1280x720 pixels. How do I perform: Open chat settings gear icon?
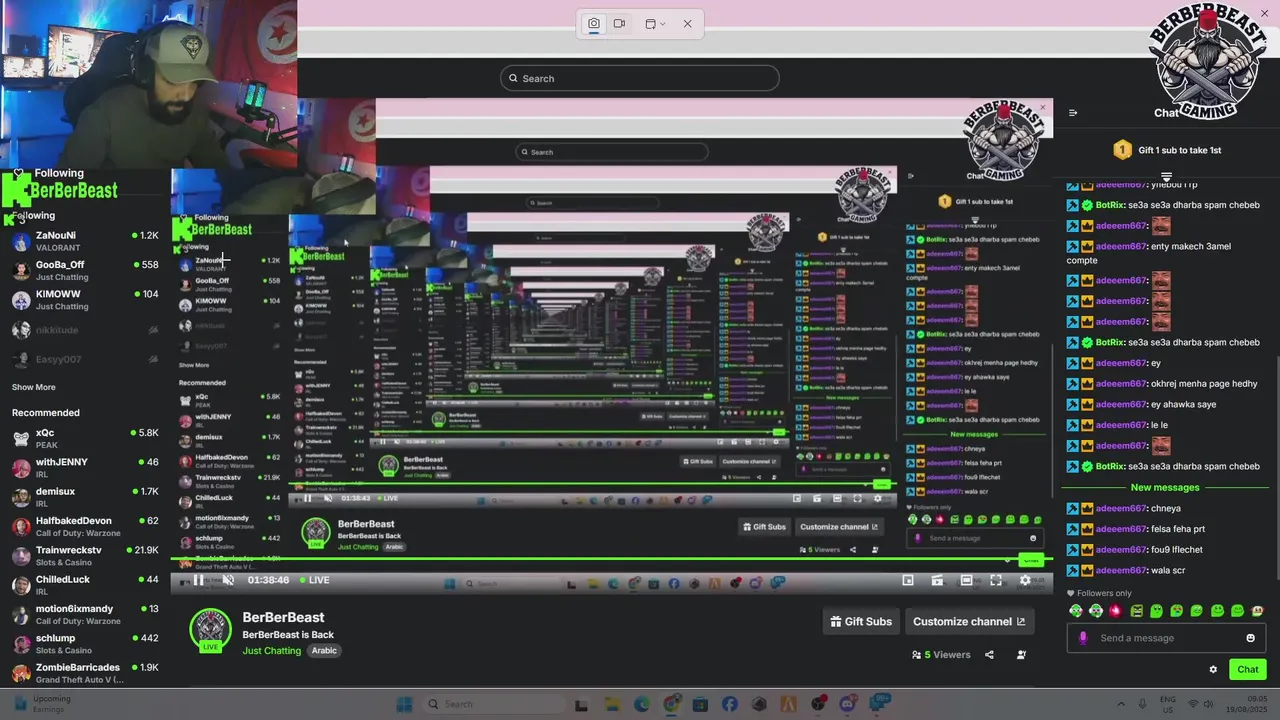click(1213, 670)
